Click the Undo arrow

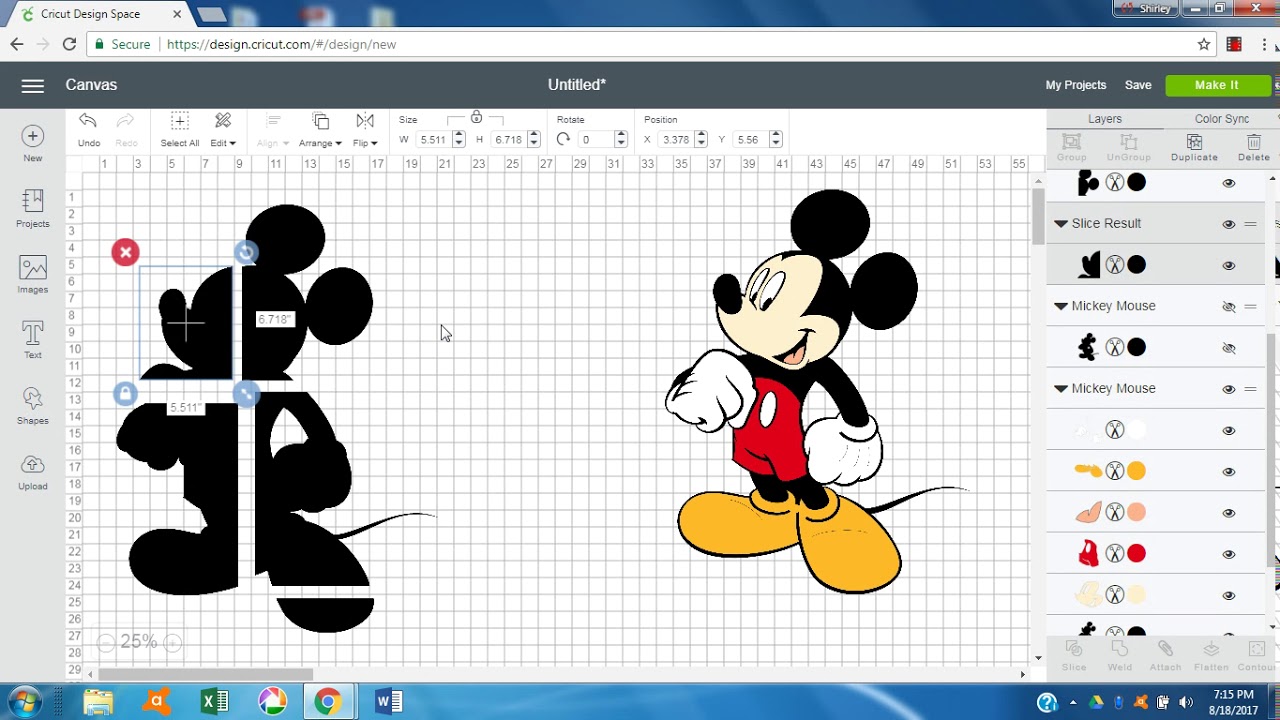88,121
